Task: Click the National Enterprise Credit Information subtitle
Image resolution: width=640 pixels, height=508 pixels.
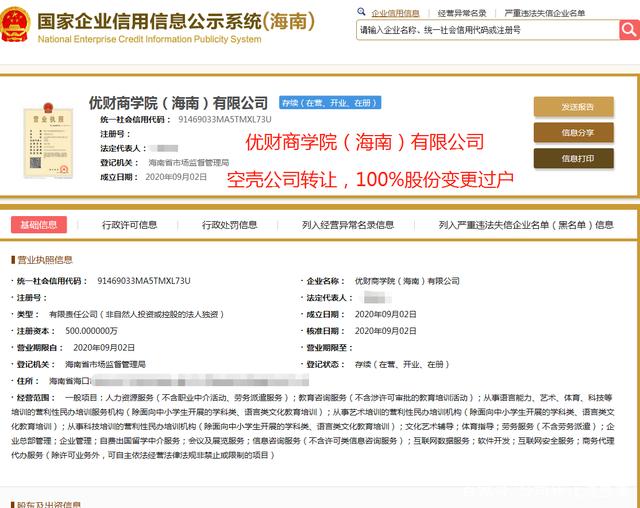Action: [149, 39]
